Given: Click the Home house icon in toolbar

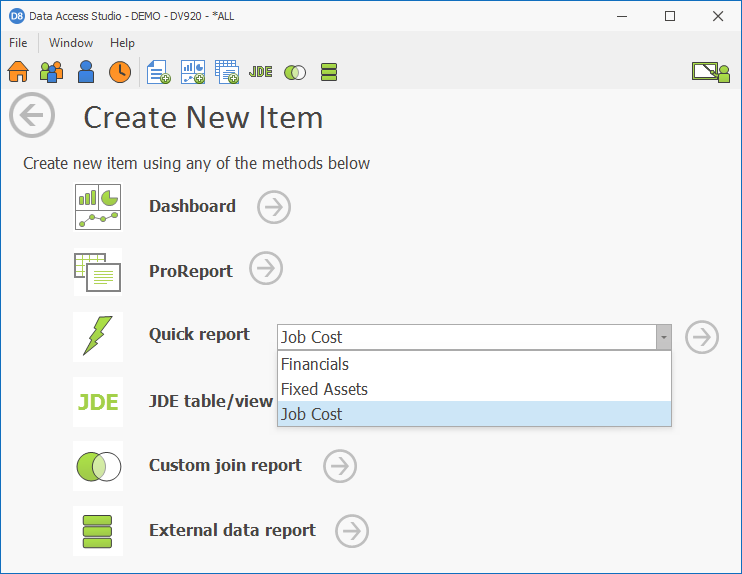Looking at the screenshot, I should 18,72.
